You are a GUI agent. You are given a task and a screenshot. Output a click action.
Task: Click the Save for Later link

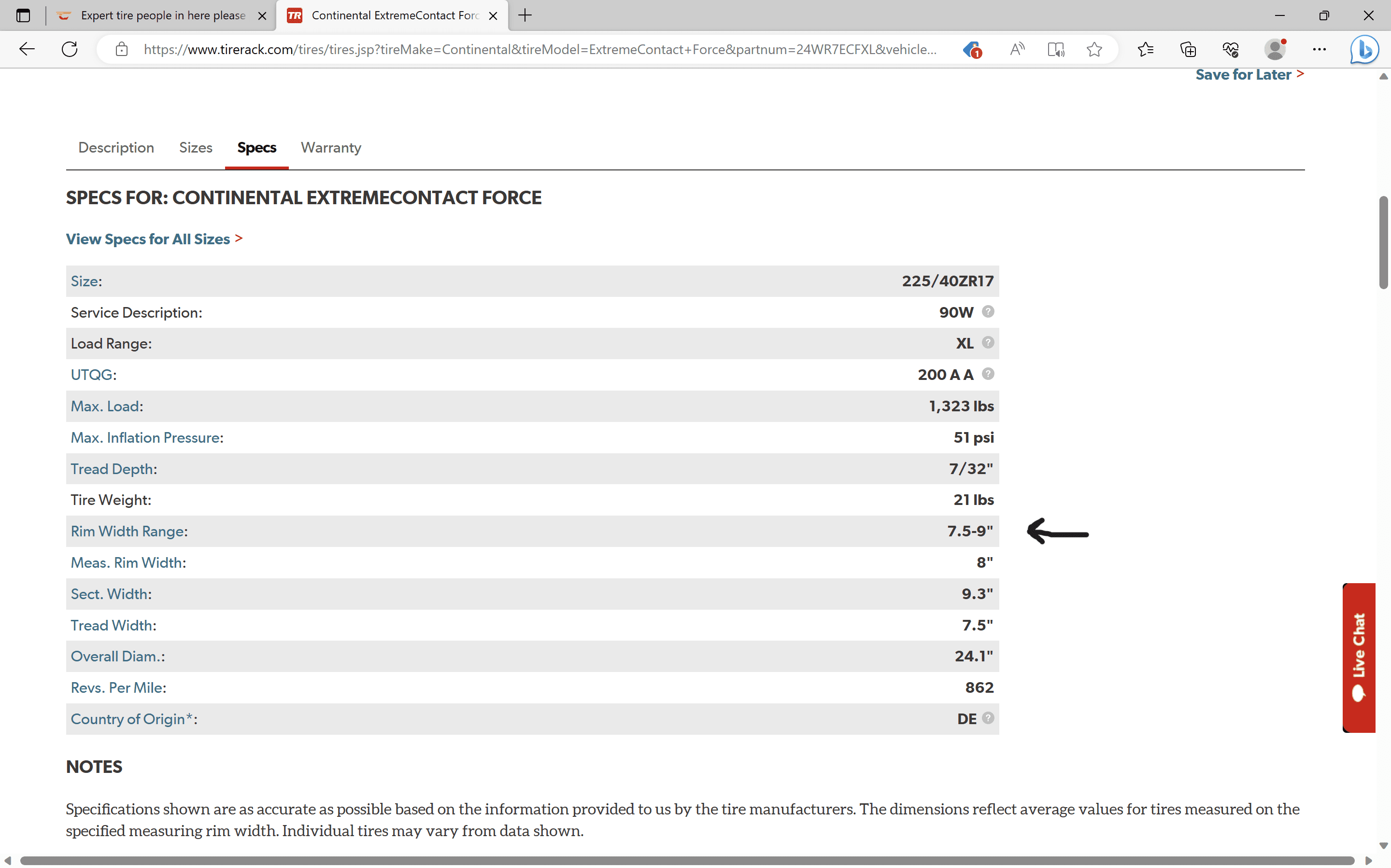tap(1243, 74)
